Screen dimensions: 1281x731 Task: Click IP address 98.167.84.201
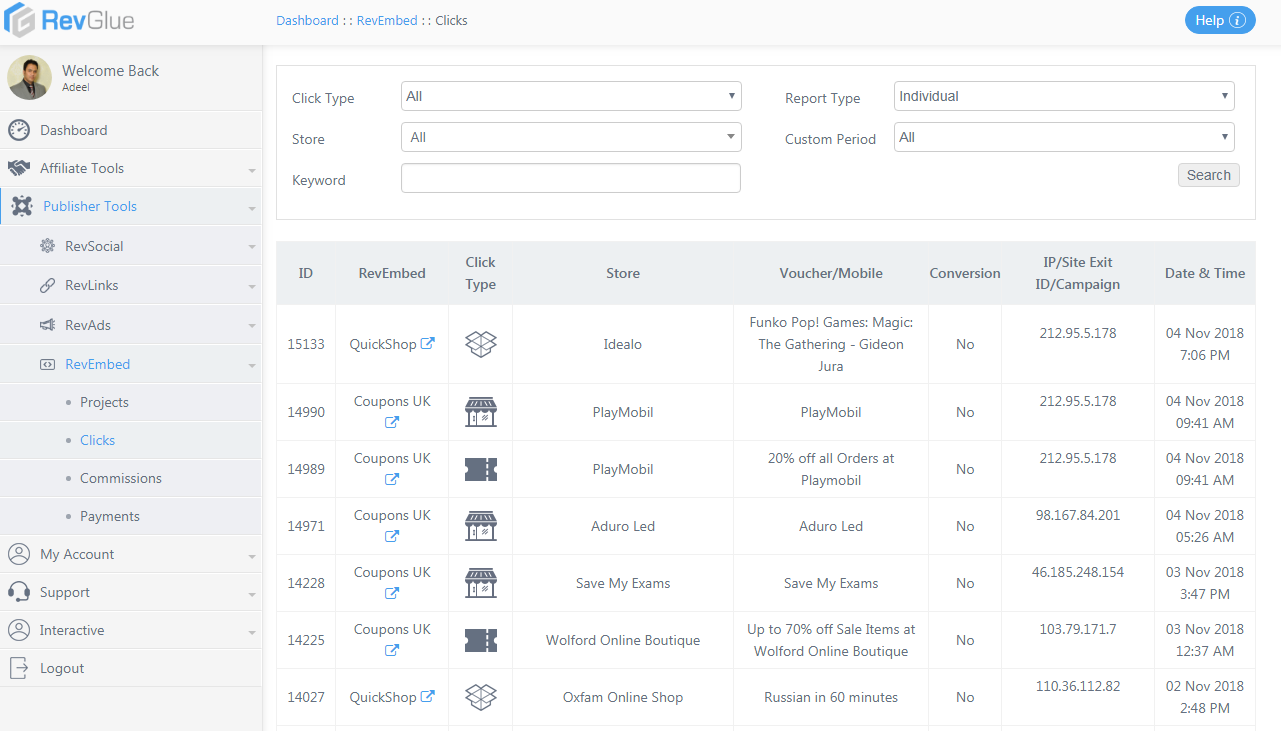point(1078,515)
